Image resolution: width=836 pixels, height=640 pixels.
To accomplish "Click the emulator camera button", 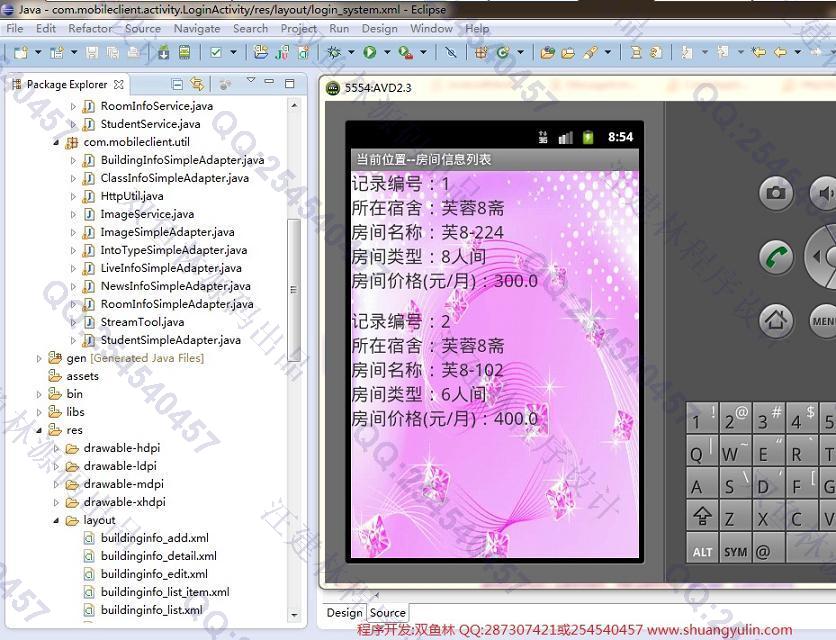I will pyautogui.click(x=776, y=193).
